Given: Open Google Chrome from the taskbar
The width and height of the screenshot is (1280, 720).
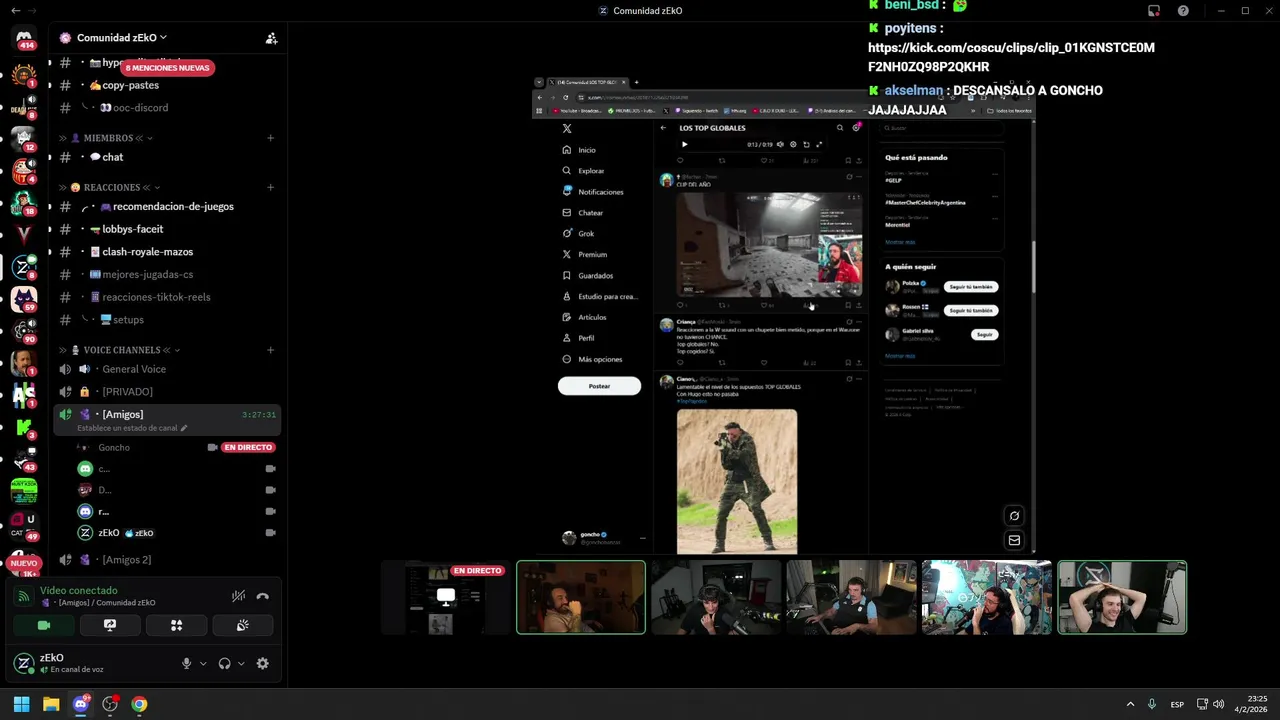Looking at the screenshot, I should click(x=139, y=704).
